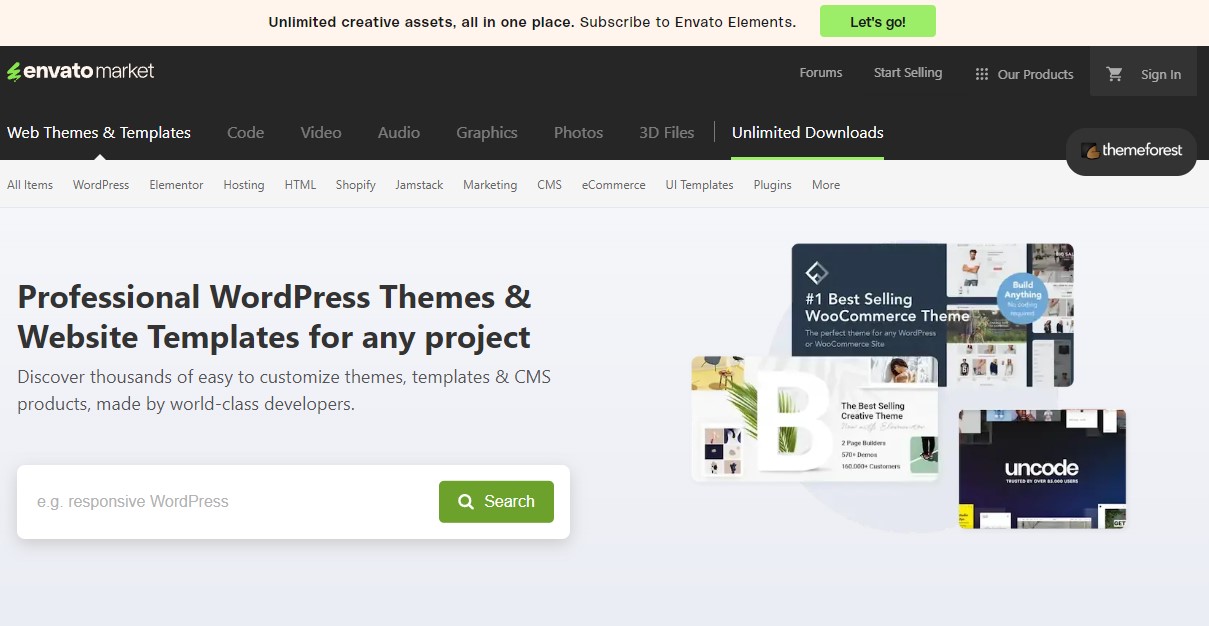Switch to the Photos tab

(x=579, y=132)
